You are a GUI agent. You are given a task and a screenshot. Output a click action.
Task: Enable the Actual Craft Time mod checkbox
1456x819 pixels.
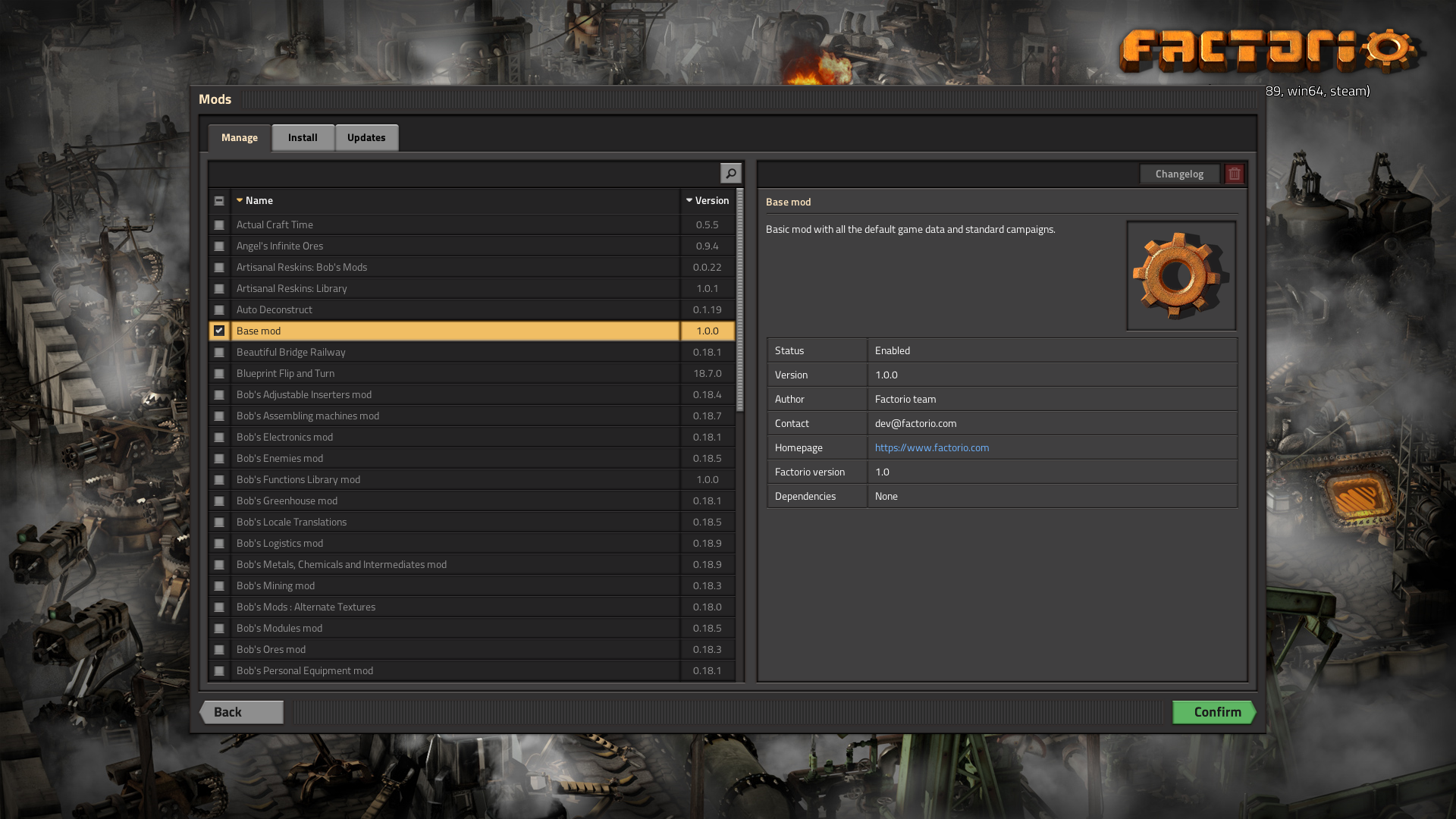click(219, 225)
